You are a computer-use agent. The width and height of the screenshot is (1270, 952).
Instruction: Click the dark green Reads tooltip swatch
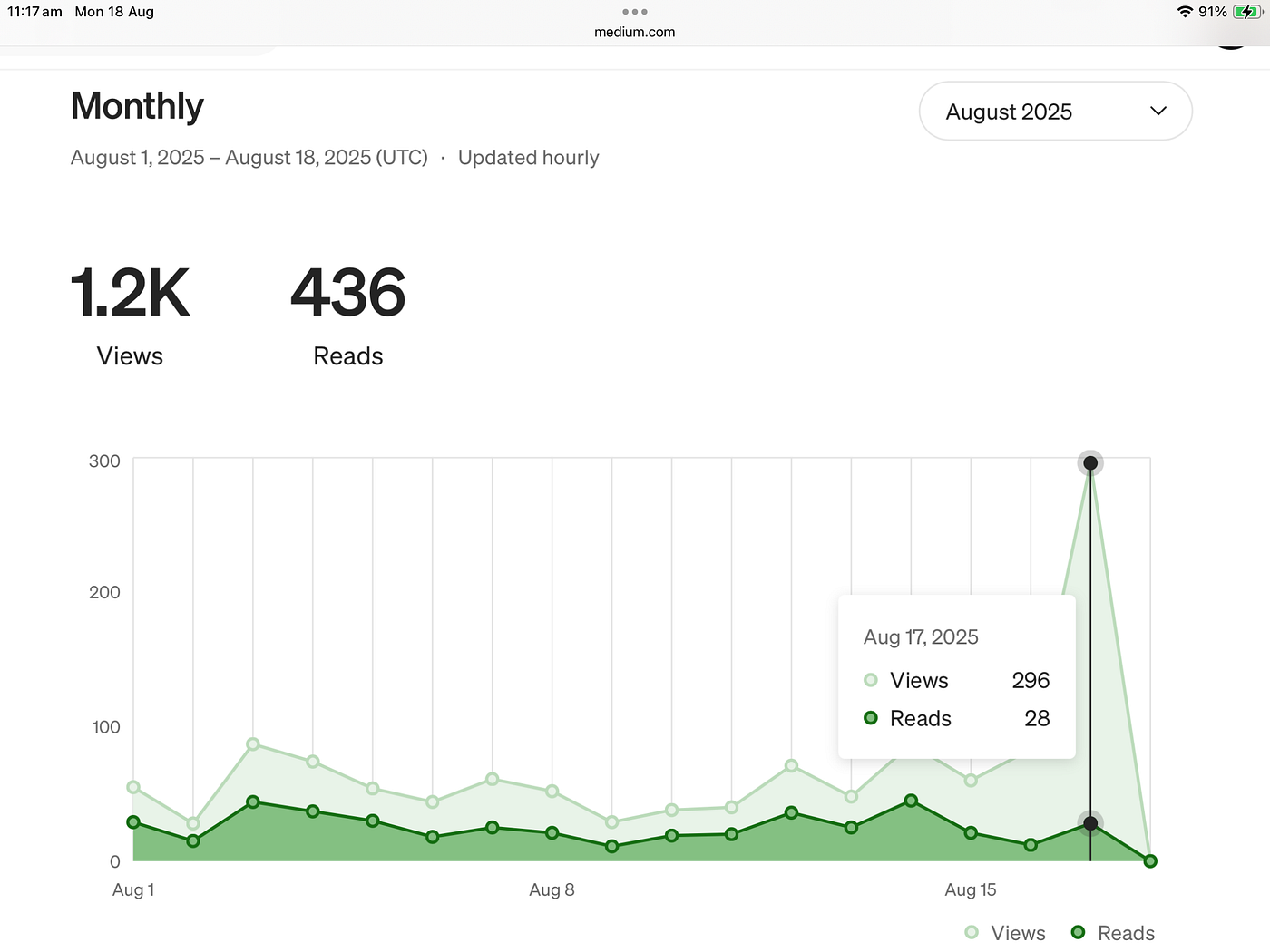pos(871,718)
